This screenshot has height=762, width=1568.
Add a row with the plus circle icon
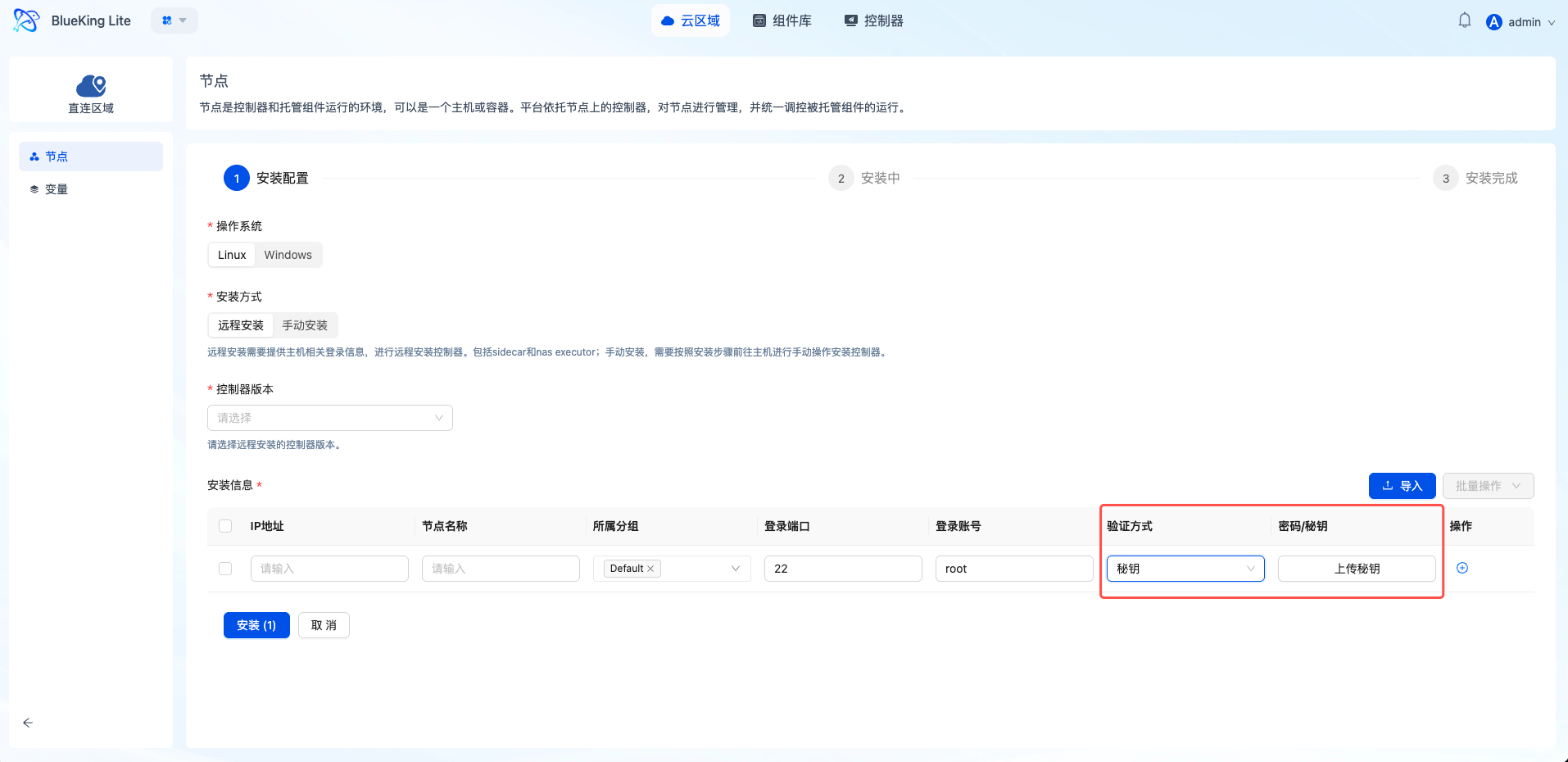point(1462,568)
